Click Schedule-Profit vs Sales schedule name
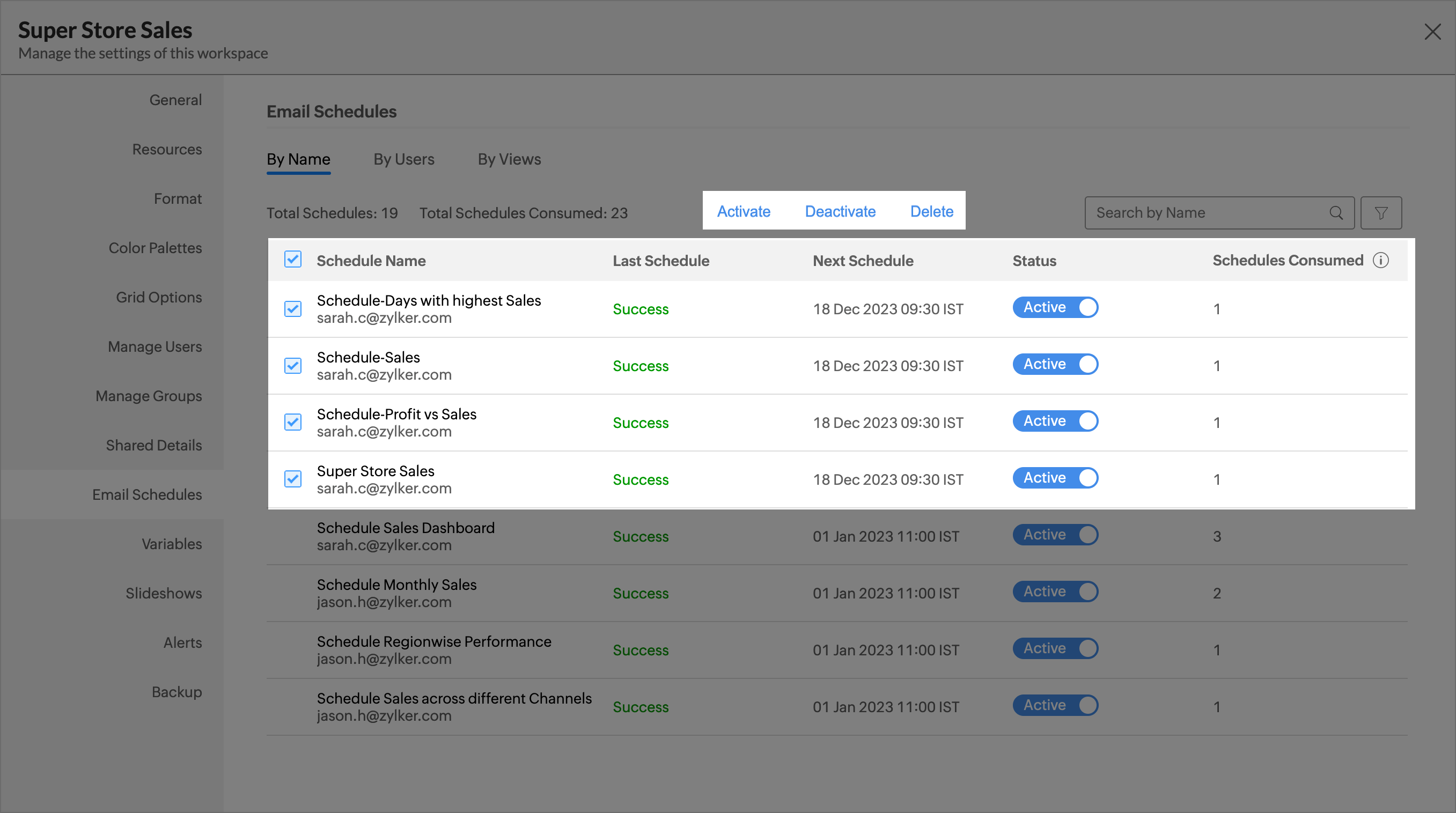Screen dimensions: 1456x813 (x=396, y=414)
